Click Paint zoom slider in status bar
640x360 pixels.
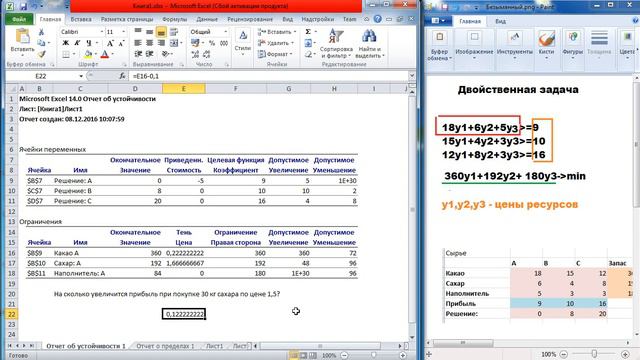pos(594,354)
